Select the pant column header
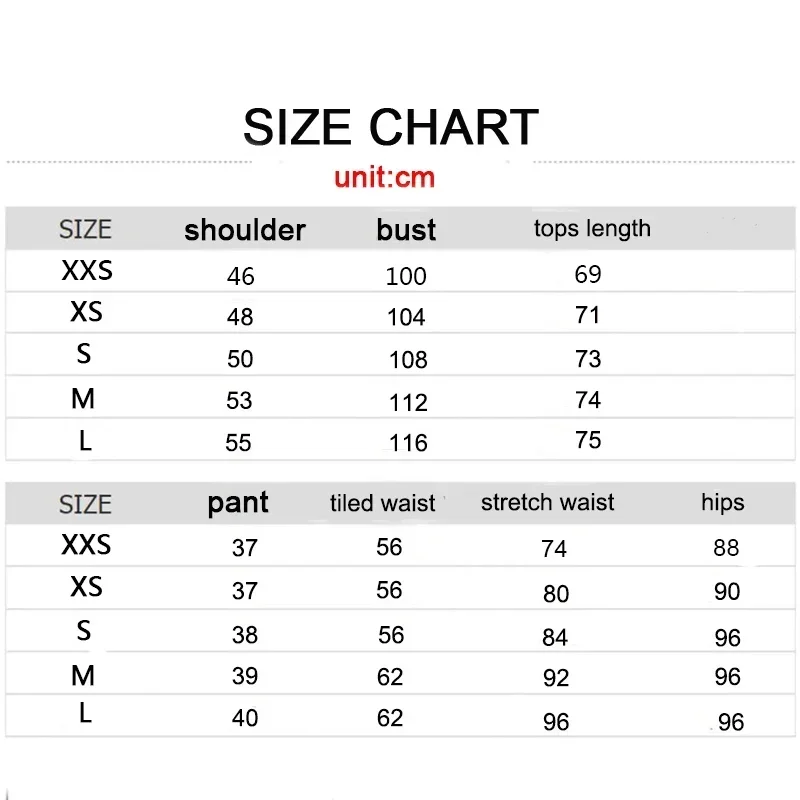800x800 pixels. pyautogui.click(x=238, y=503)
